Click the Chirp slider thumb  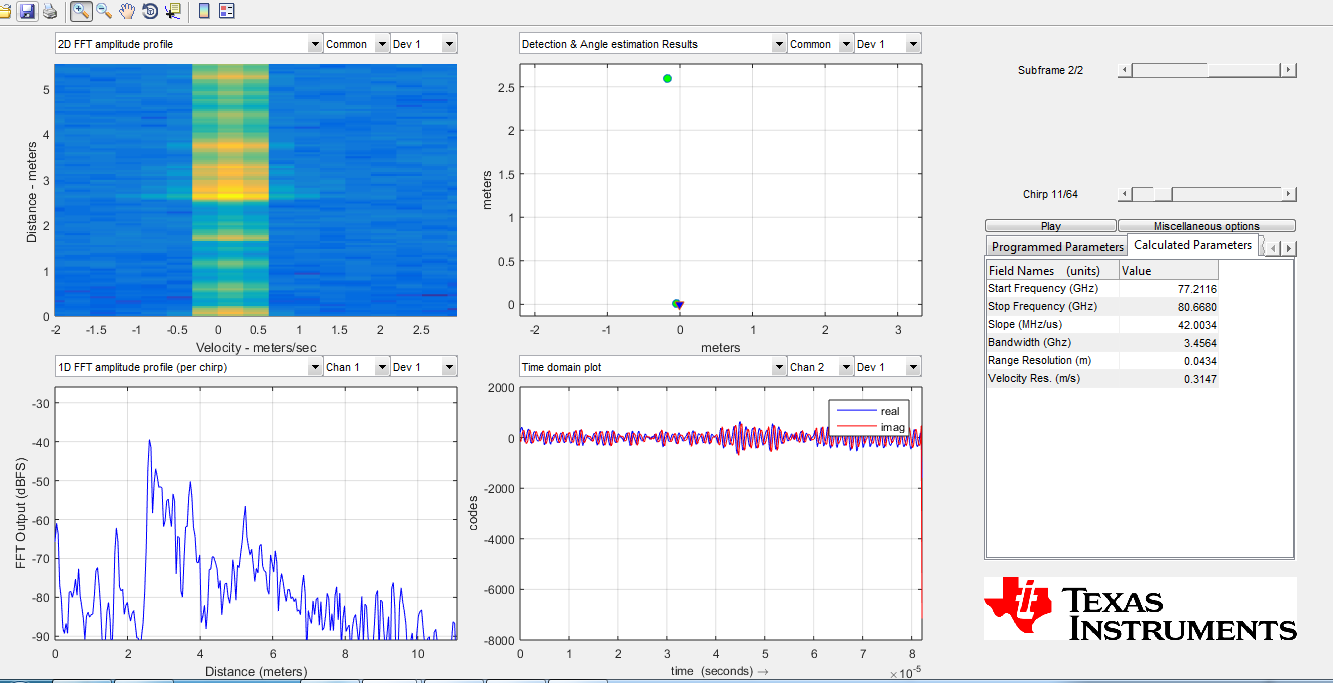(1163, 194)
